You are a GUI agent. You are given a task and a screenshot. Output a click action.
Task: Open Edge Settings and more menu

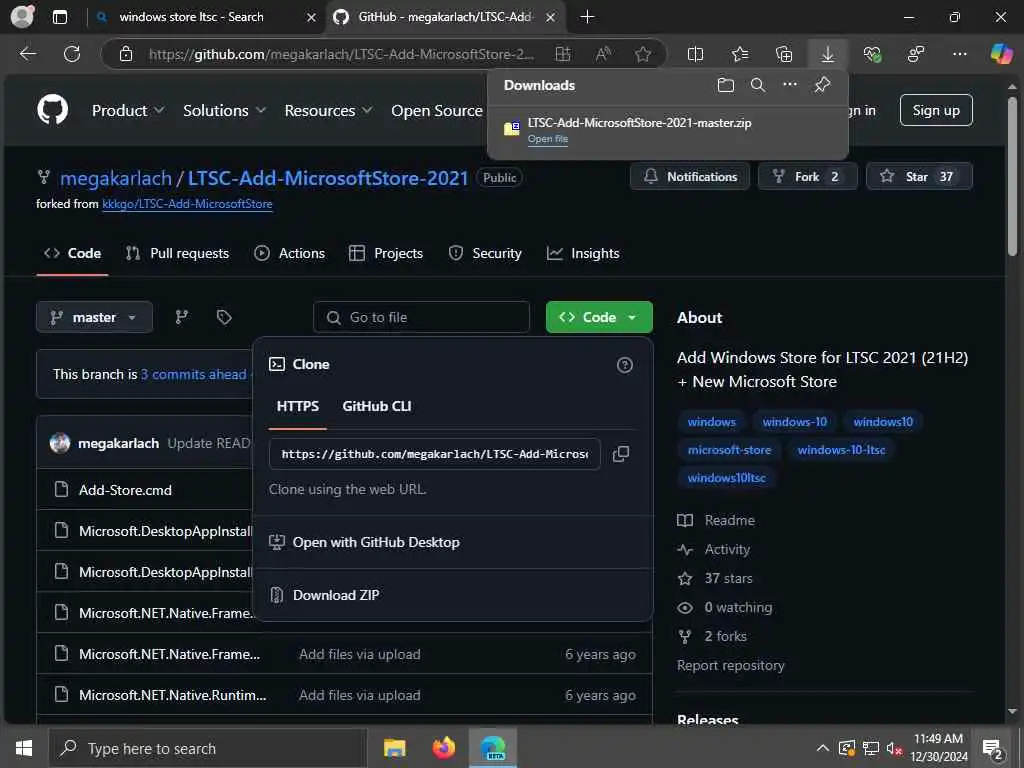pos(959,54)
